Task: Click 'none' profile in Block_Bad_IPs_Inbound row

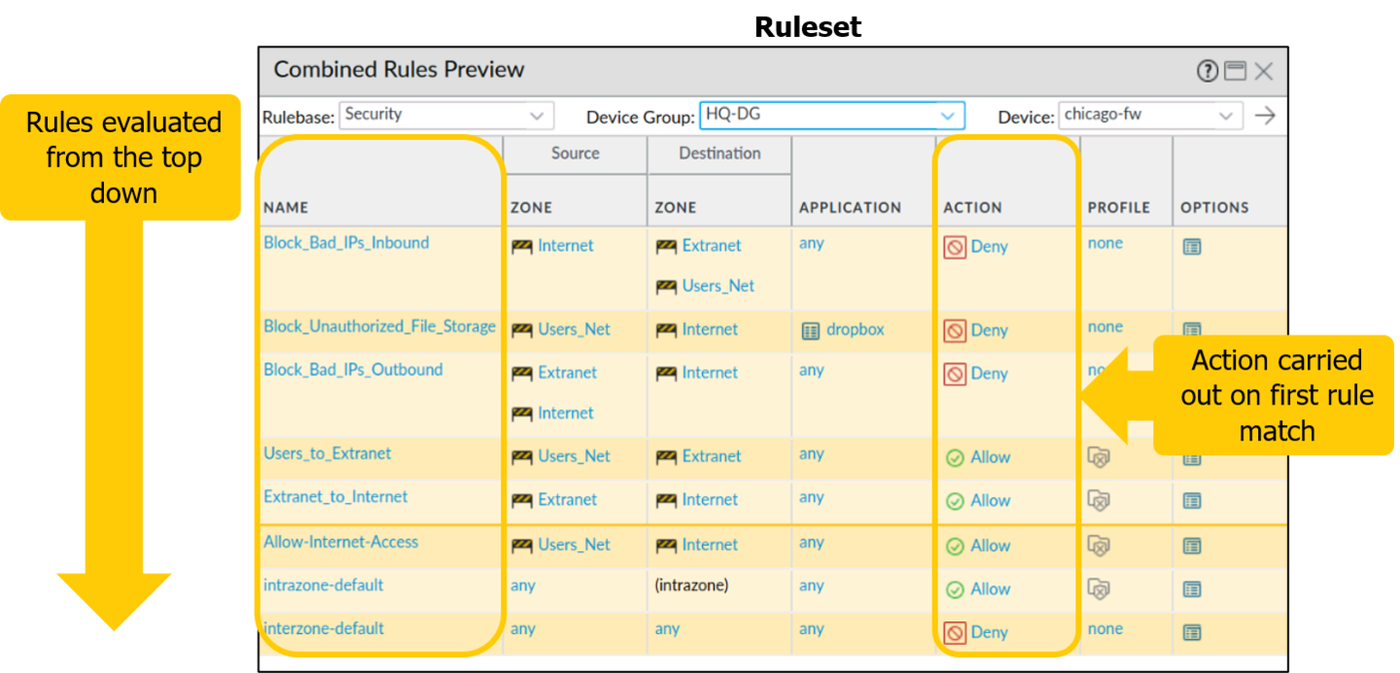Action: click(1105, 243)
